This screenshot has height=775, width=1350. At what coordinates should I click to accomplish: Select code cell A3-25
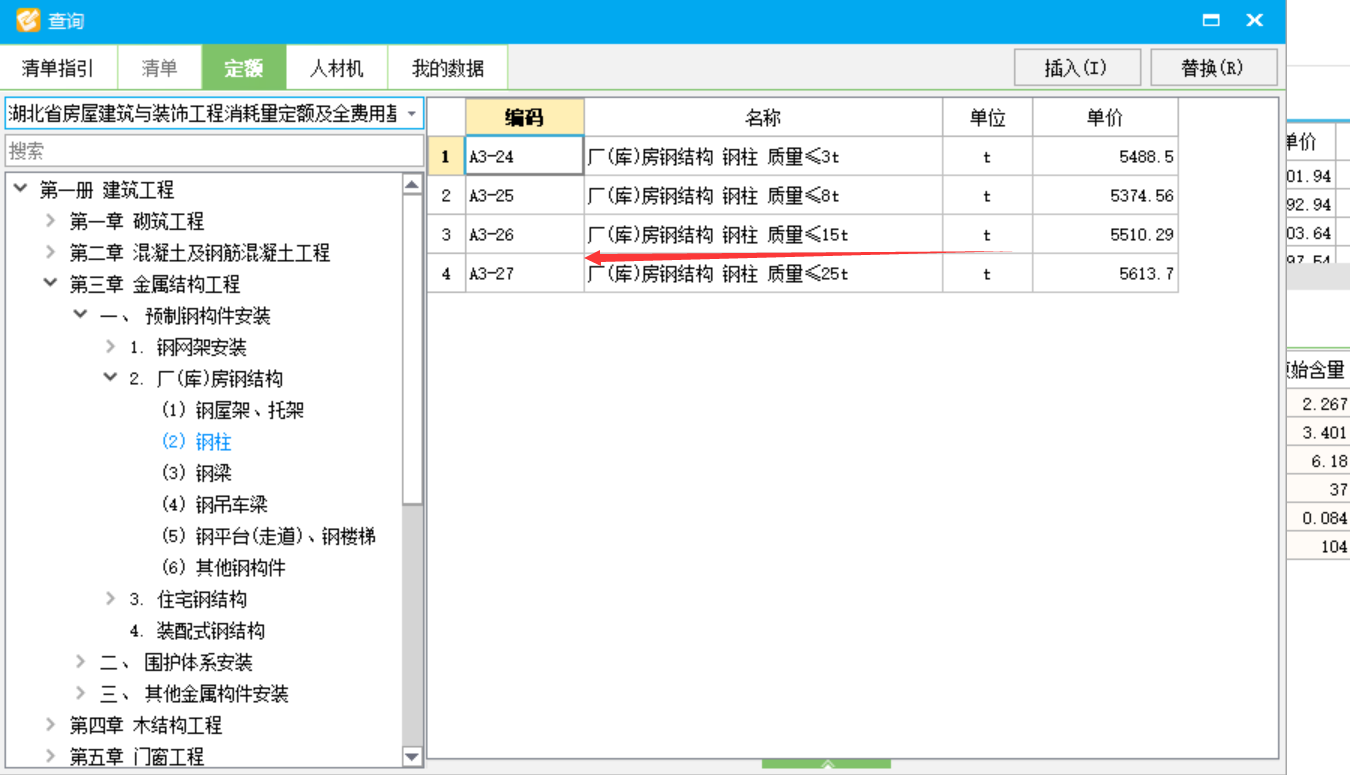(x=524, y=195)
